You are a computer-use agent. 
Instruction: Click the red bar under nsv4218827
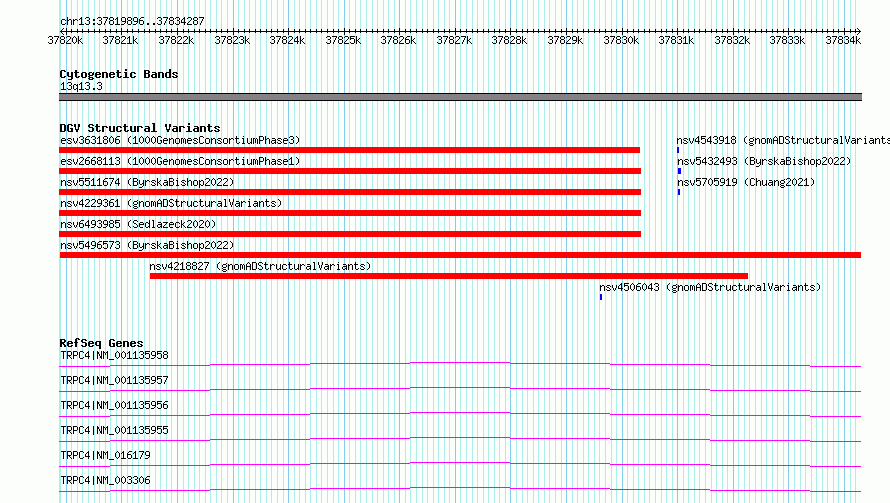tap(449, 276)
